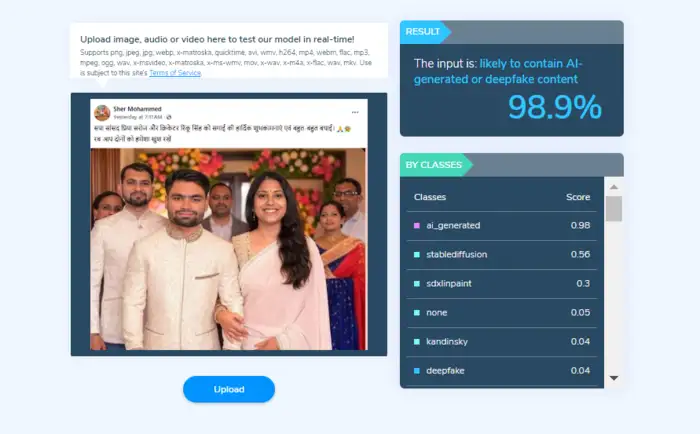The height and width of the screenshot is (434, 700).
Task: Select the BY CLASSES panel tab
Action: coord(433,165)
